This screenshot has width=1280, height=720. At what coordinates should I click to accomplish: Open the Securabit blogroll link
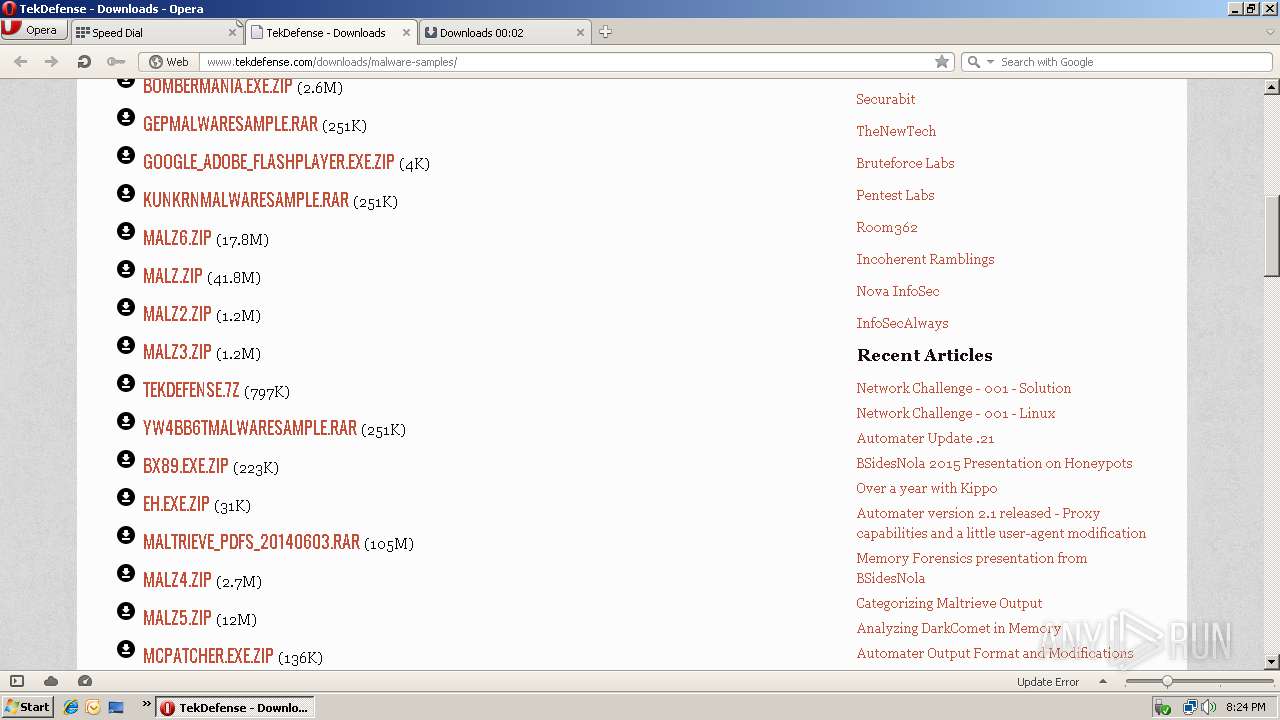pyautogui.click(x=885, y=99)
